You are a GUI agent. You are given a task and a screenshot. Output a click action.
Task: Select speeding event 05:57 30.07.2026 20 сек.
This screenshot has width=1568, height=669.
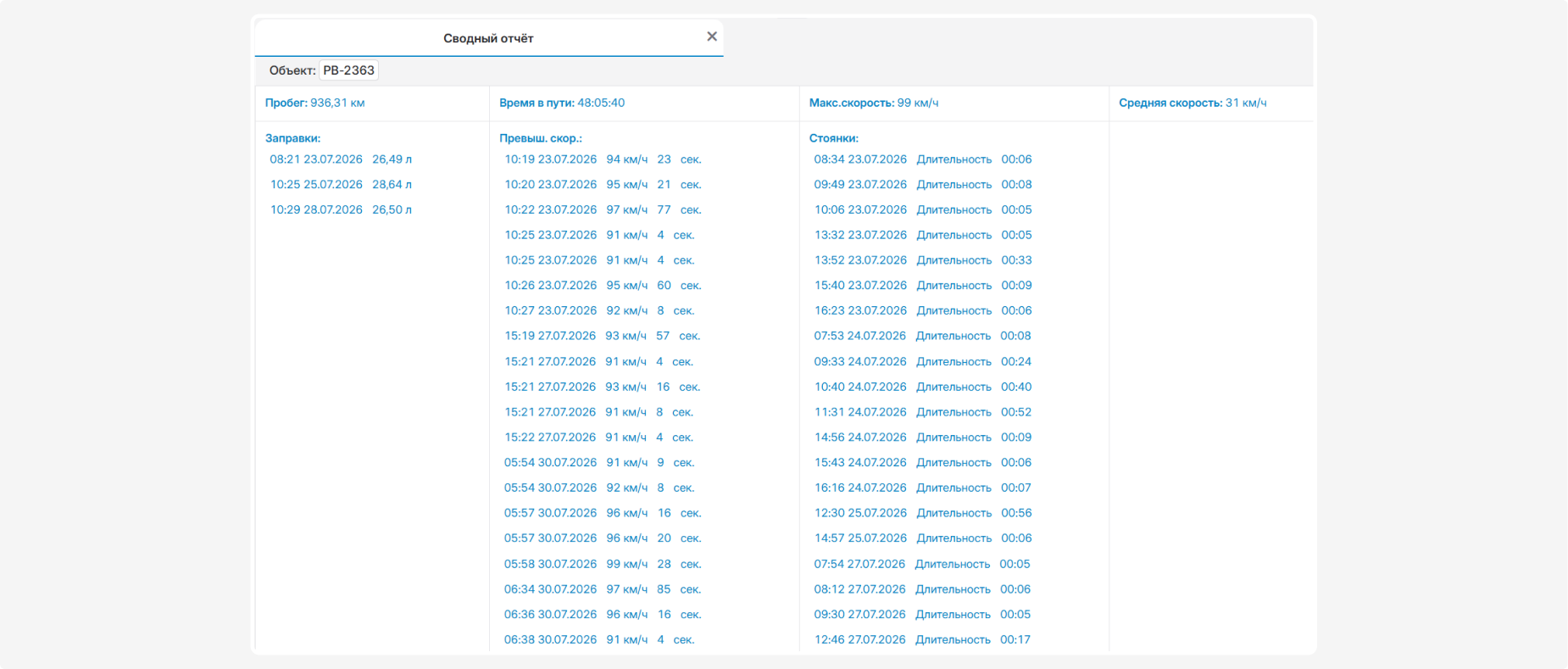click(x=603, y=538)
